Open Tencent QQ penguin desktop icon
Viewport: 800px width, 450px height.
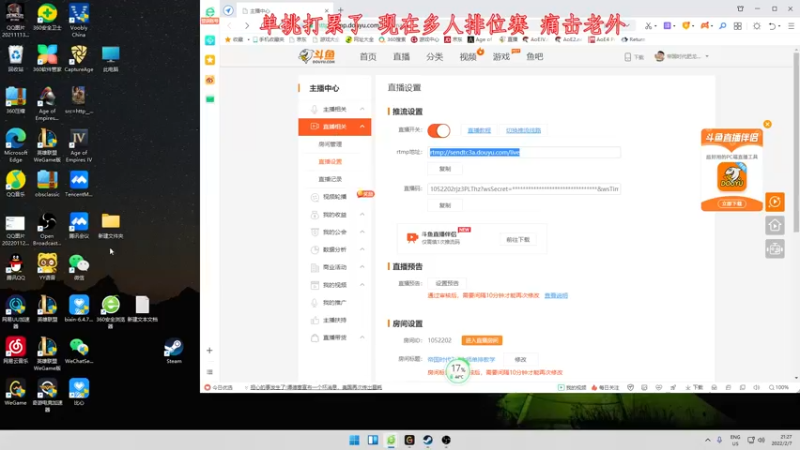pyautogui.click(x=15, y=267)
